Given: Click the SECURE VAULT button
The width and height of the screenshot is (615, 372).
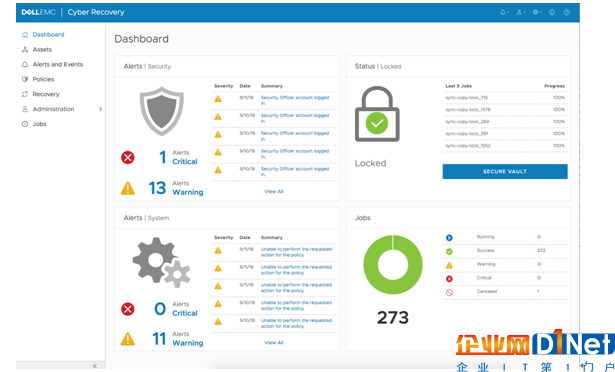Looking at the screenshot, I should 505,171.
